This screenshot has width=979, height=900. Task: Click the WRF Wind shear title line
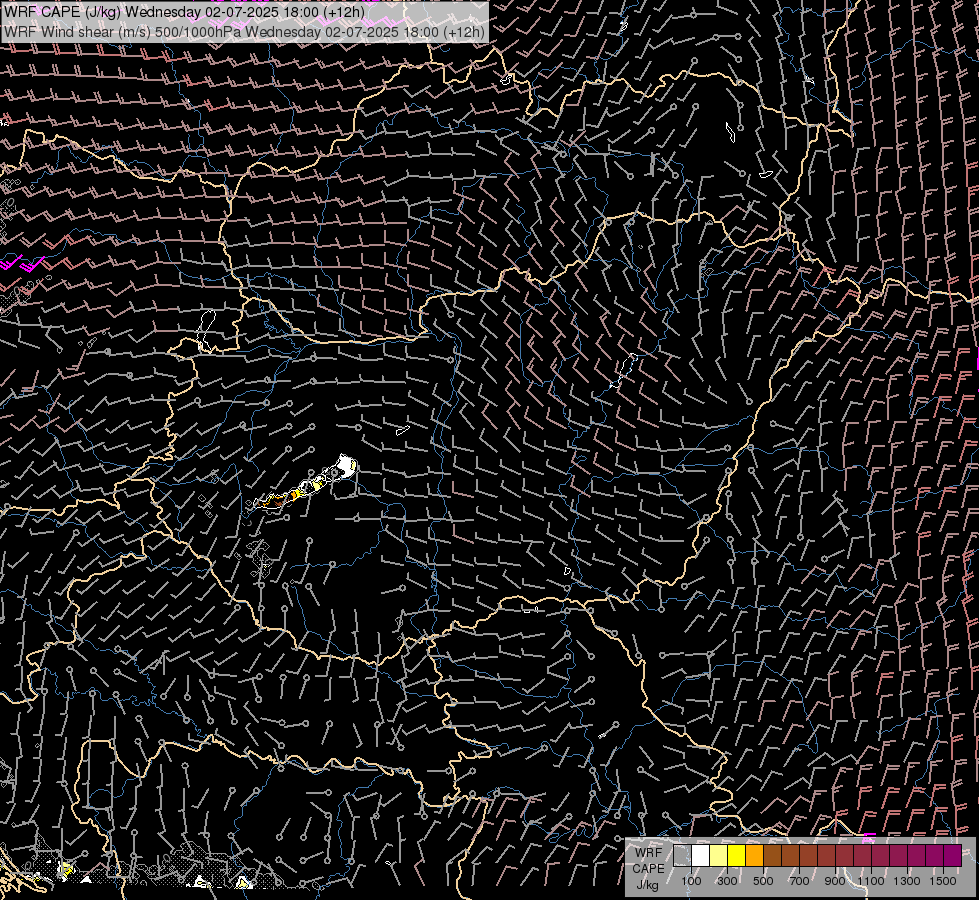[x=244, y=32]
